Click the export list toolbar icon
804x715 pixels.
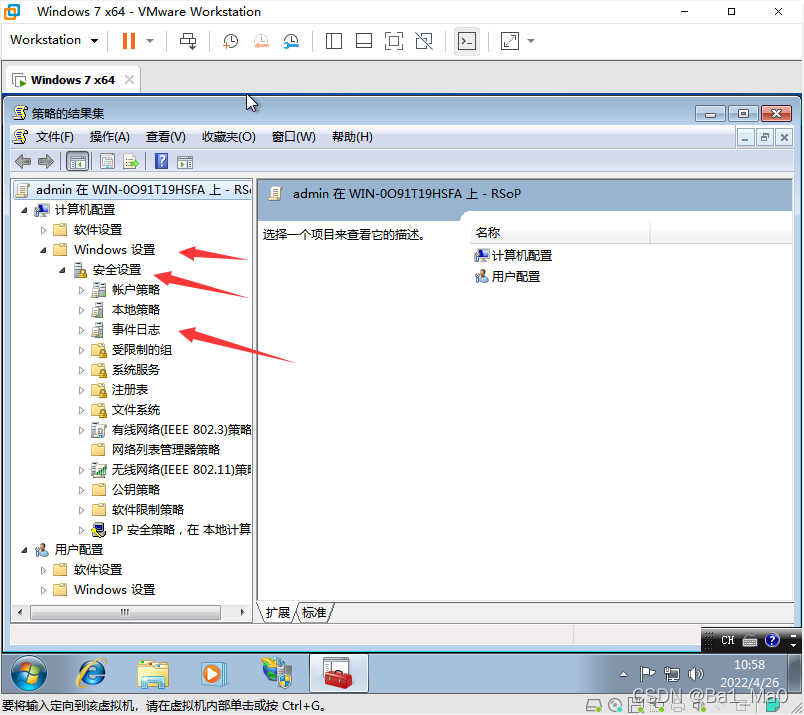tap(131, 162)
